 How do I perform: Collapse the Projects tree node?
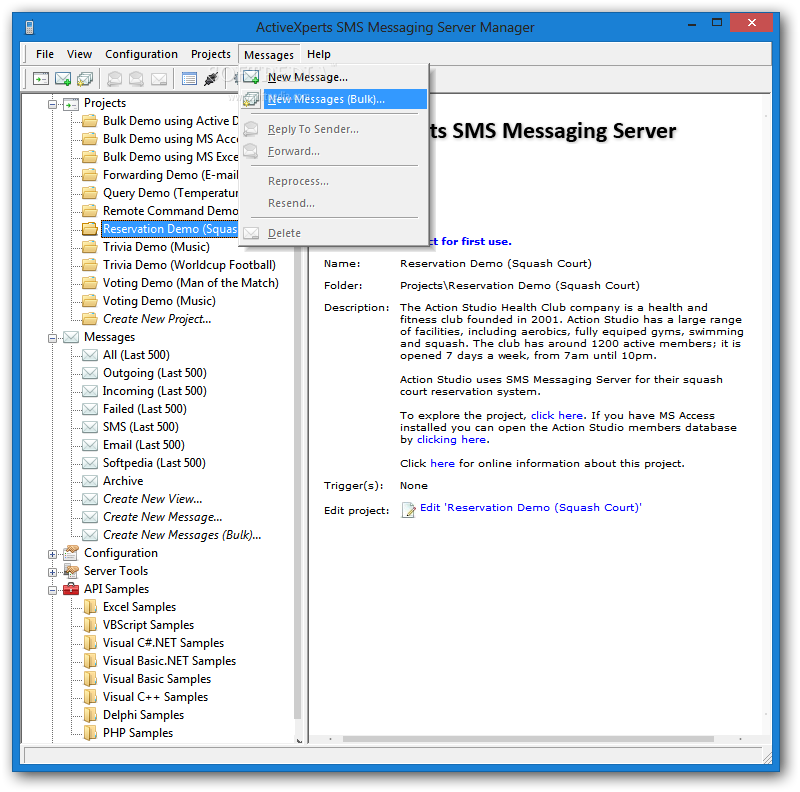coord(52,104)
